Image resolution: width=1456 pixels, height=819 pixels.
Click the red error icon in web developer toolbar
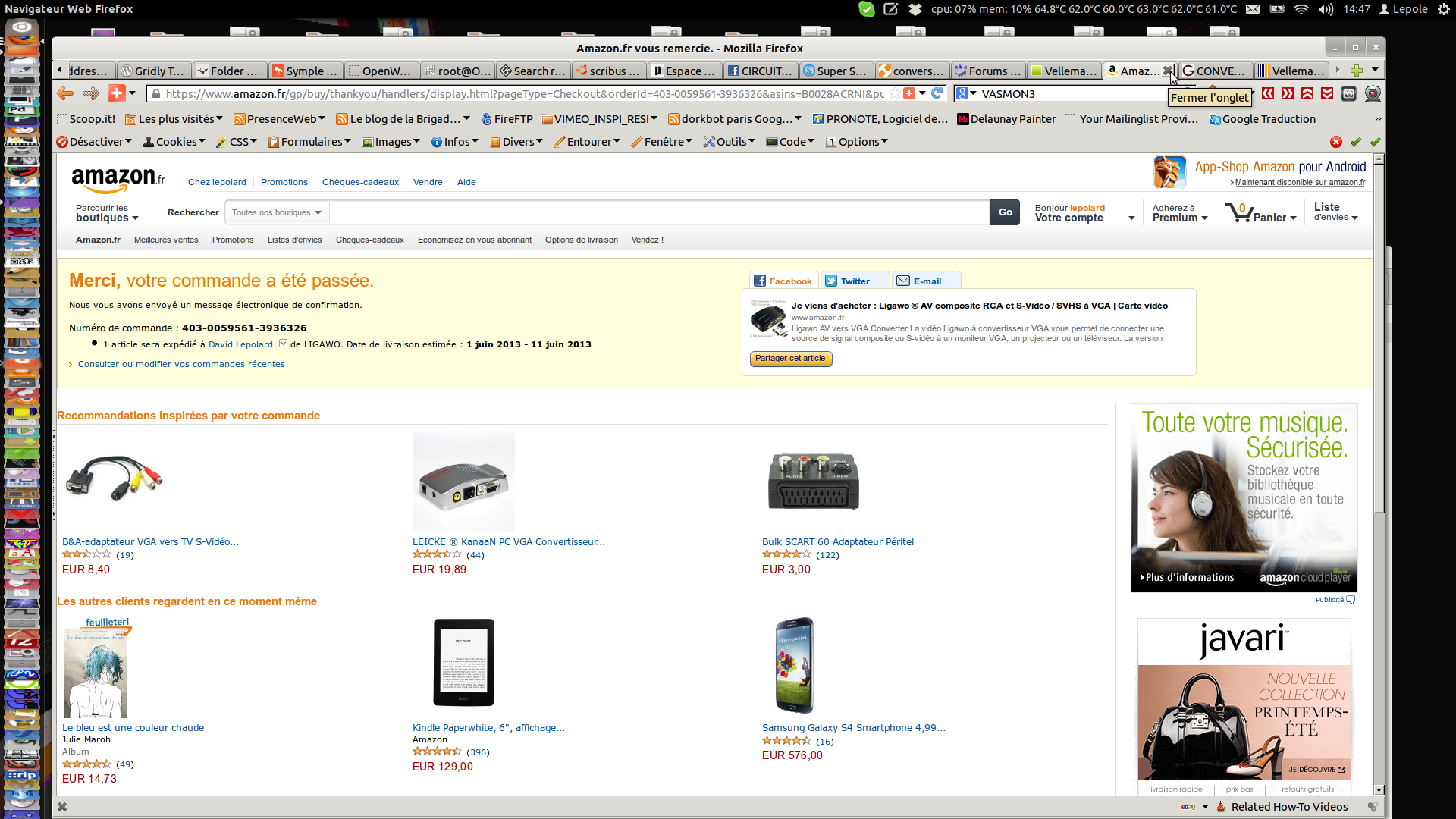[x=1336, y=142]
